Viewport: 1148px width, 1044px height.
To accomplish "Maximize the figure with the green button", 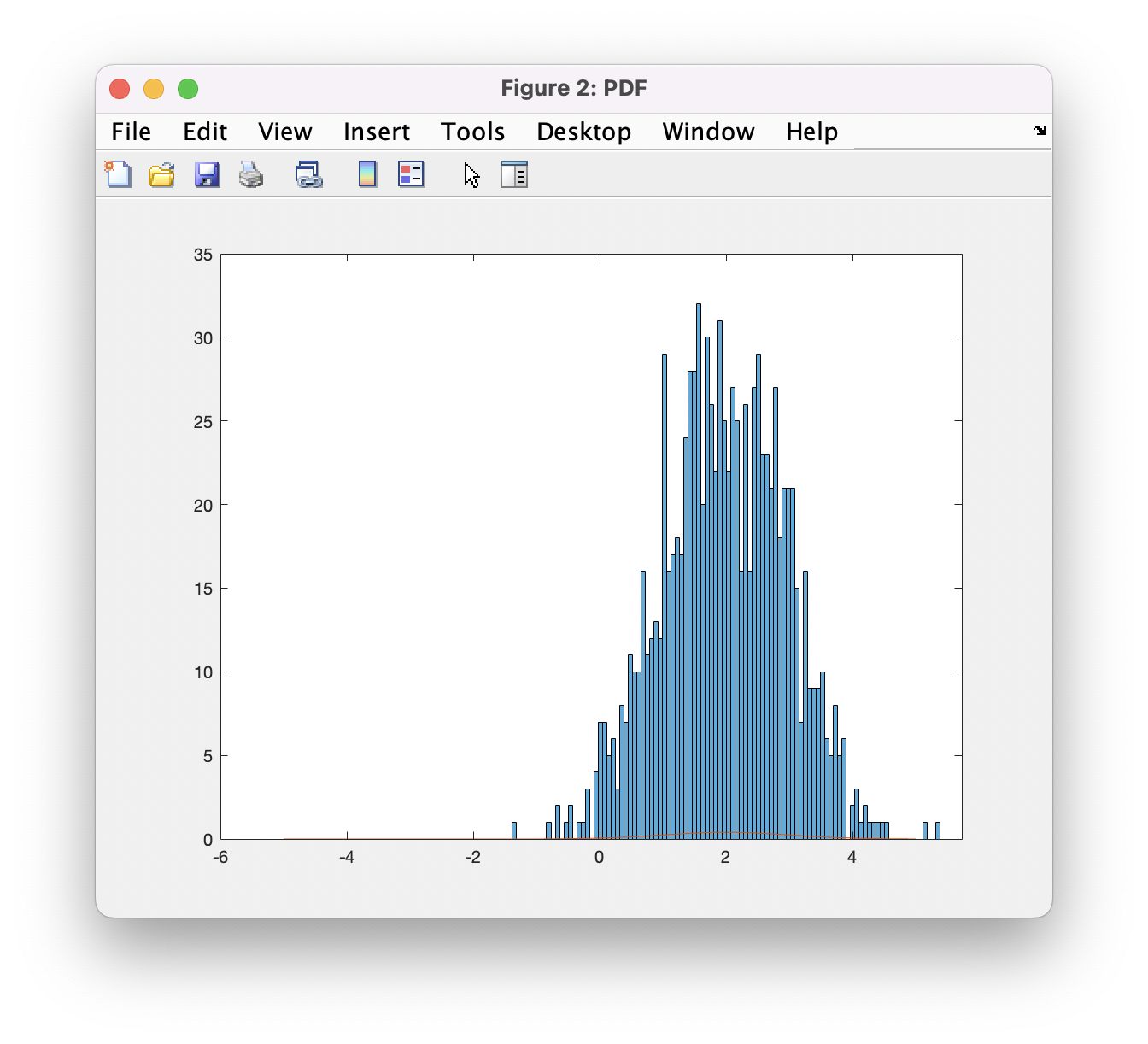I will (188, 89).
